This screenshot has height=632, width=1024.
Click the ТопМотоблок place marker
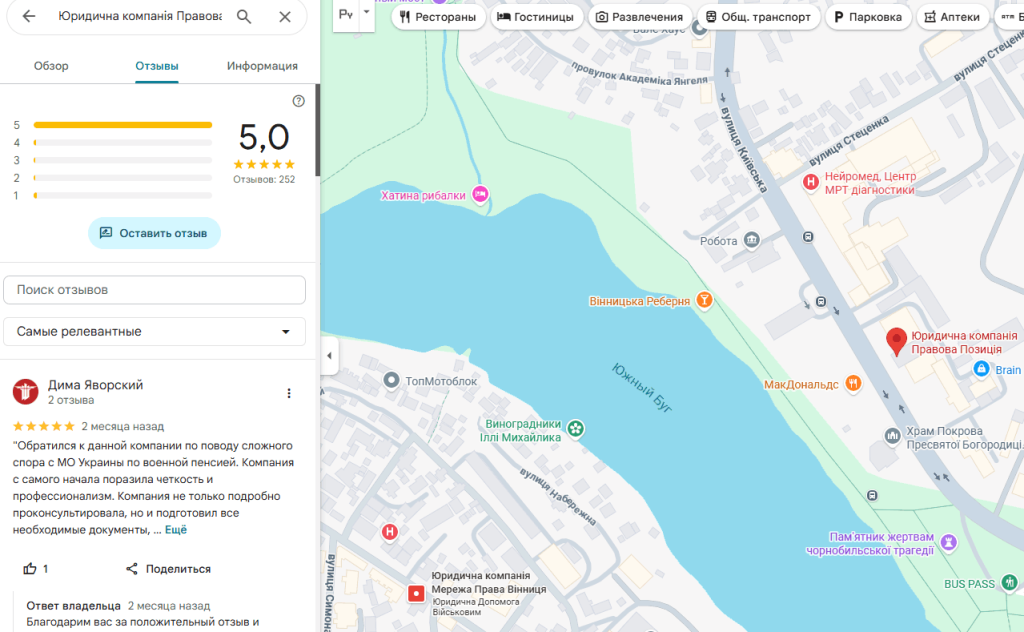tap(391, 380)
